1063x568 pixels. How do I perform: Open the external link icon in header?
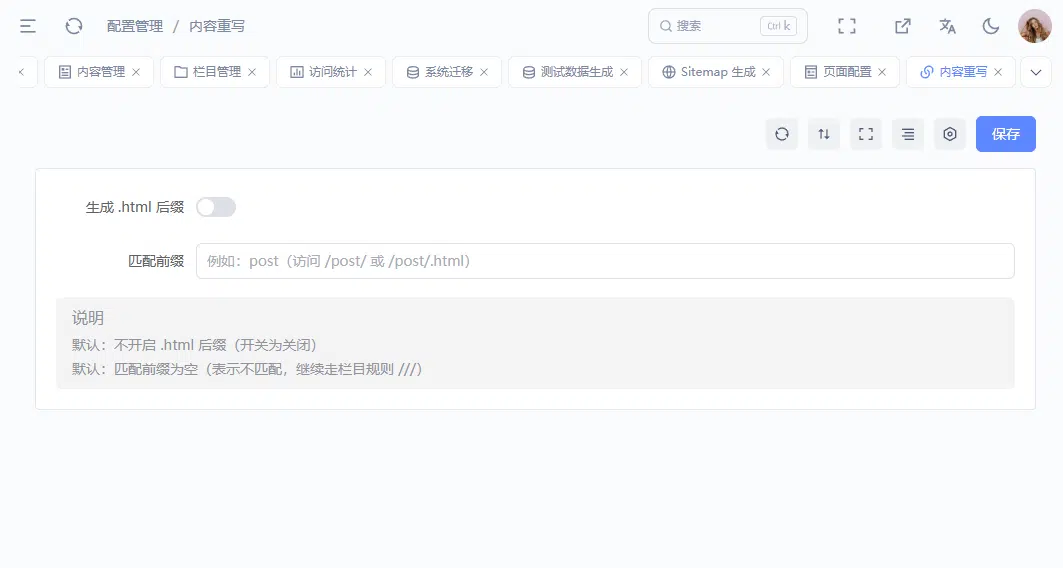point(902,26)
